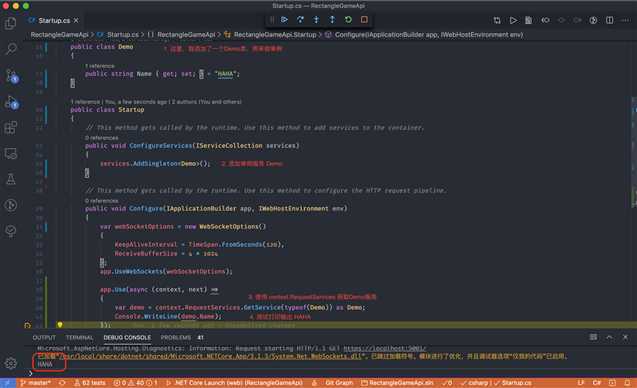Click the services.AddSingleton<Demo>() line
Image resolution: width=637 pixels, height=388 pixels.
pyautogui.click(x=155, y=163)
